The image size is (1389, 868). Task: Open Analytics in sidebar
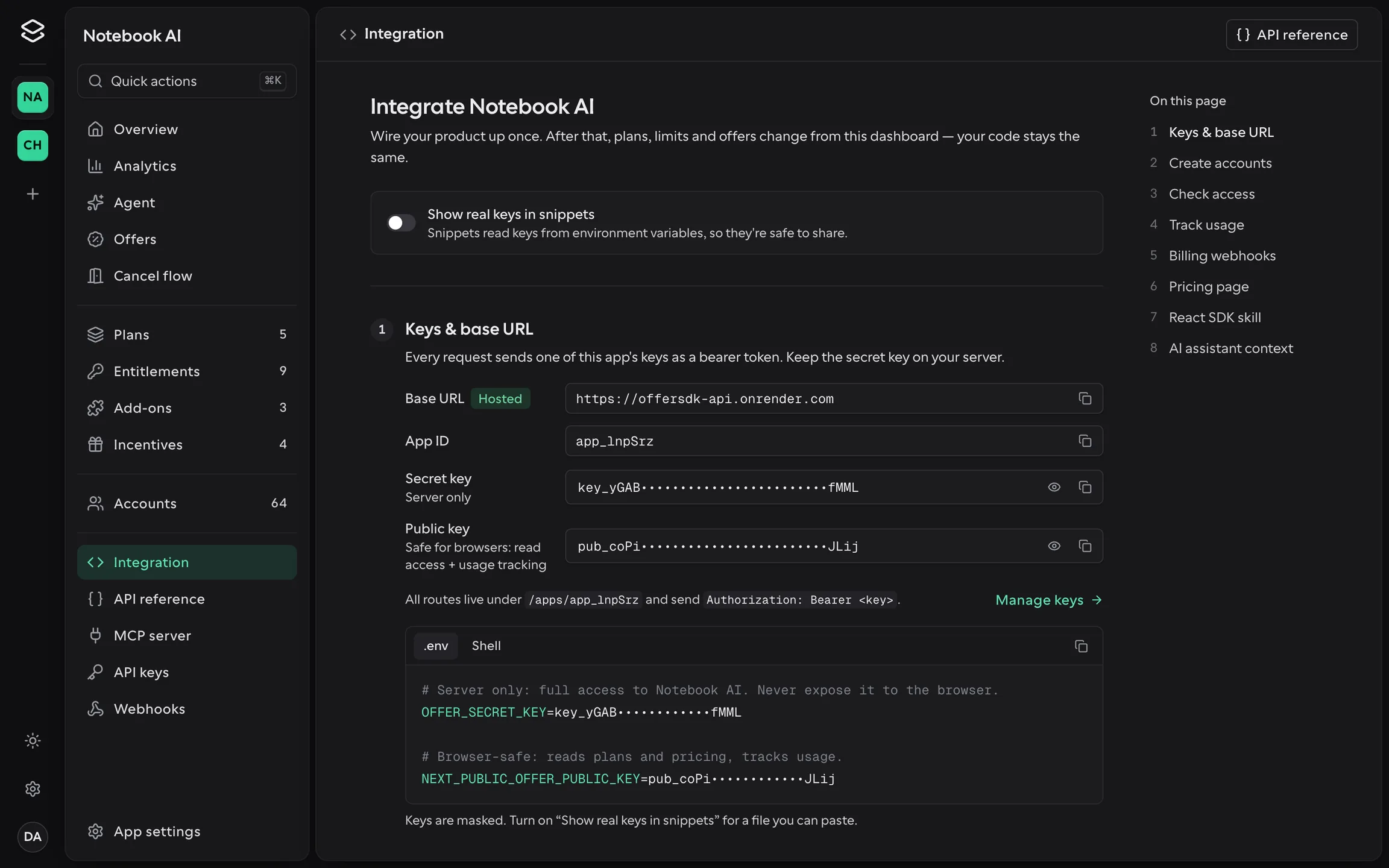tap(187, 166)
